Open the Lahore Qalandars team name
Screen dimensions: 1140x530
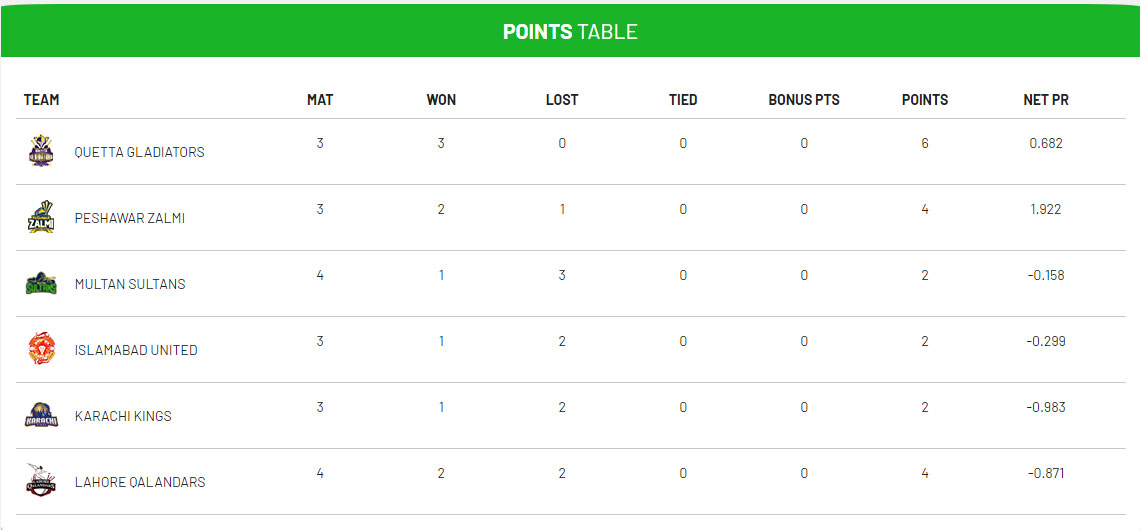(x=140, y=482)
